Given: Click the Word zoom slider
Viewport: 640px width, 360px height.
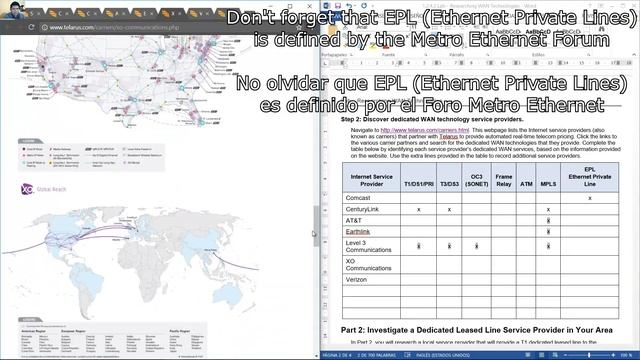Looking at the screenshot, I should [589, 356].
